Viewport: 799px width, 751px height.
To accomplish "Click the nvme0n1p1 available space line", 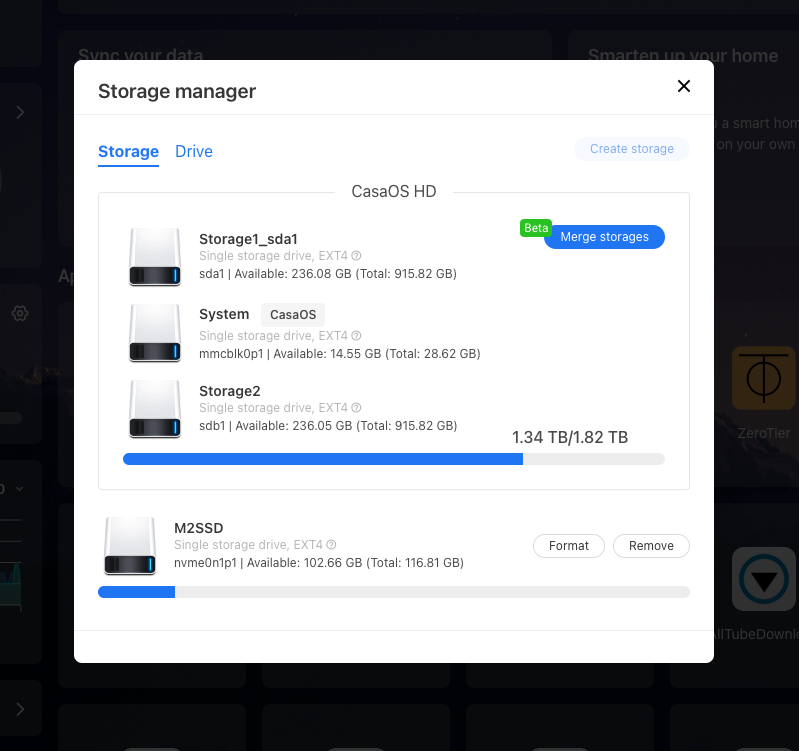I will click(318, 562).
